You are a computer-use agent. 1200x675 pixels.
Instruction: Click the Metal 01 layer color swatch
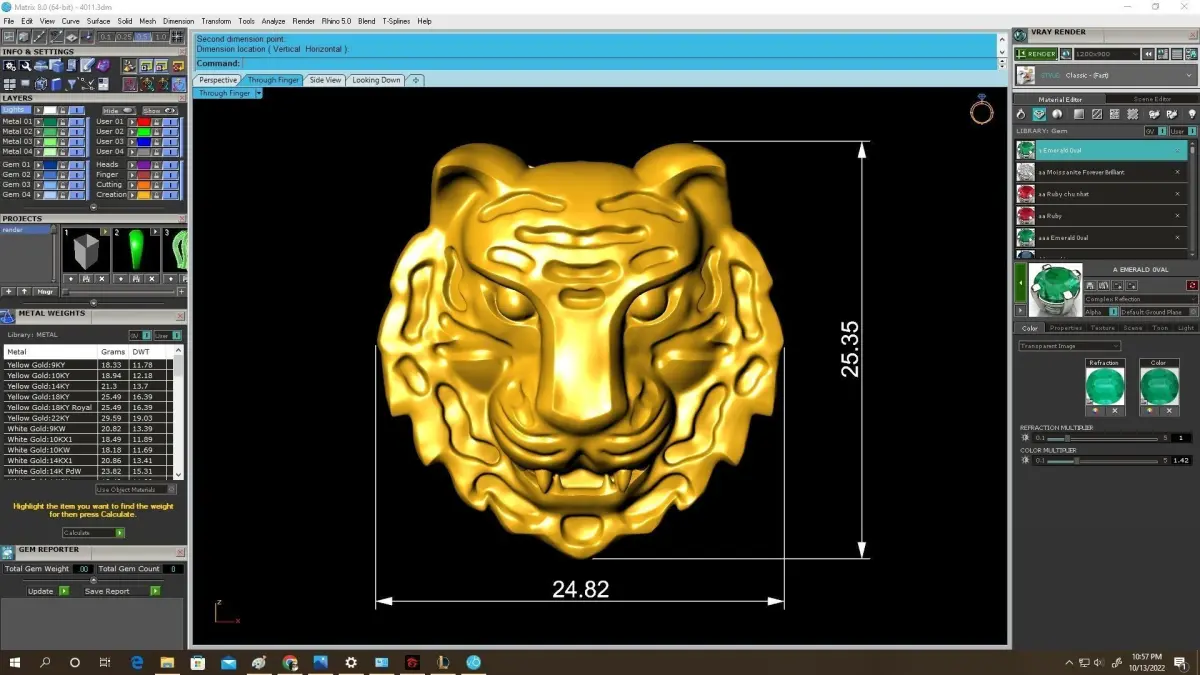[49, 121]
